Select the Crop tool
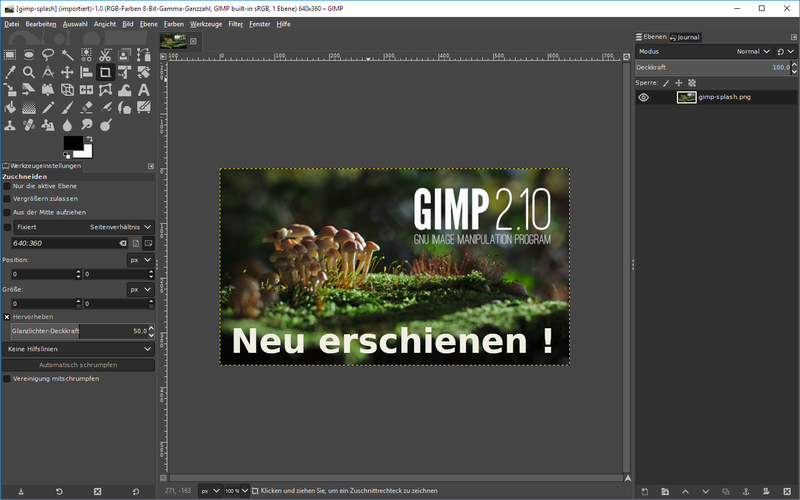800x500 pixels. pos(105,72)
